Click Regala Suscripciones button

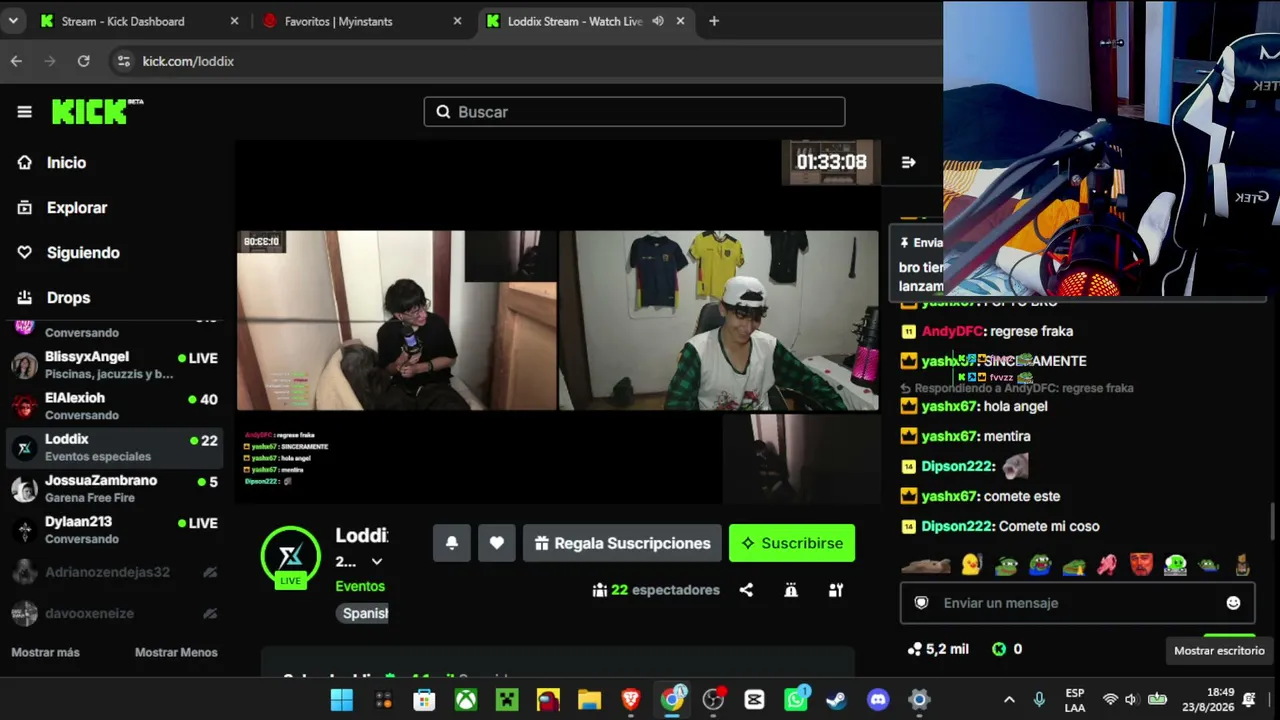coord(622,543)
